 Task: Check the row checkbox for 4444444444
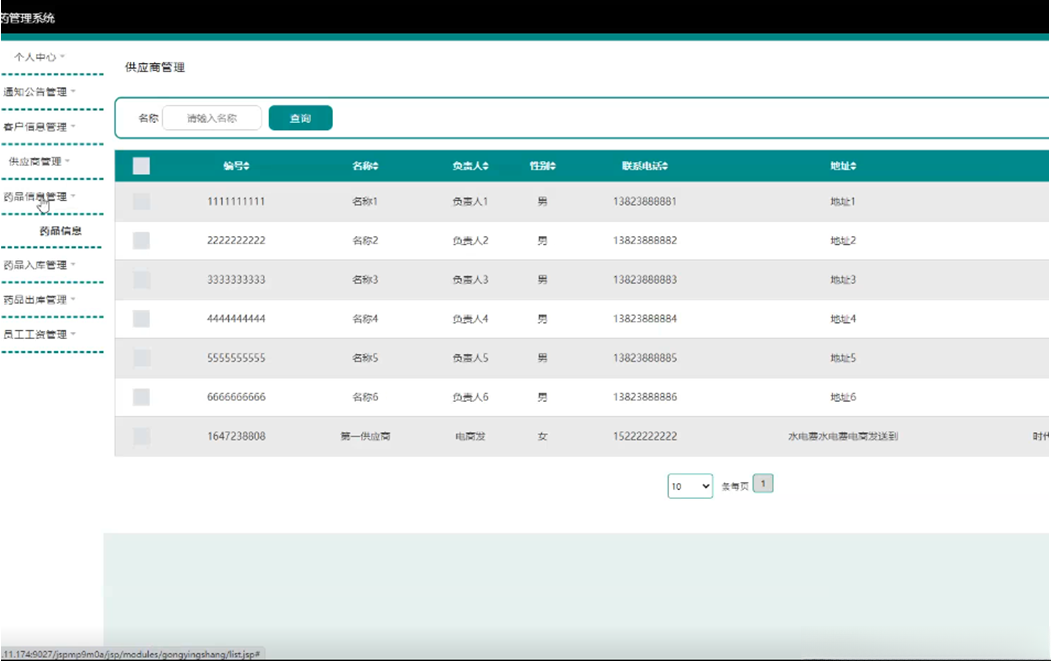(141, 318)
